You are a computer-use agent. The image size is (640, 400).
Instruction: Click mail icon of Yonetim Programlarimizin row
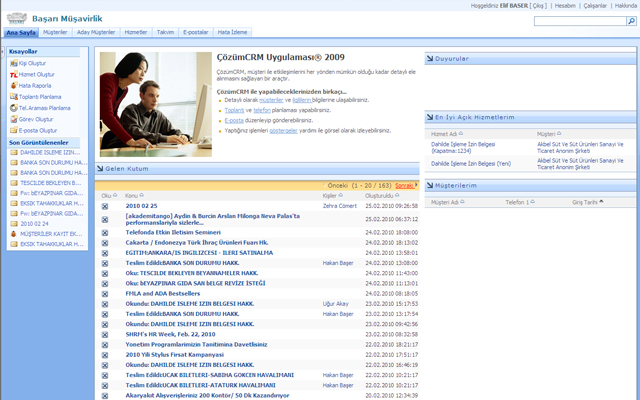pos(105,345)
